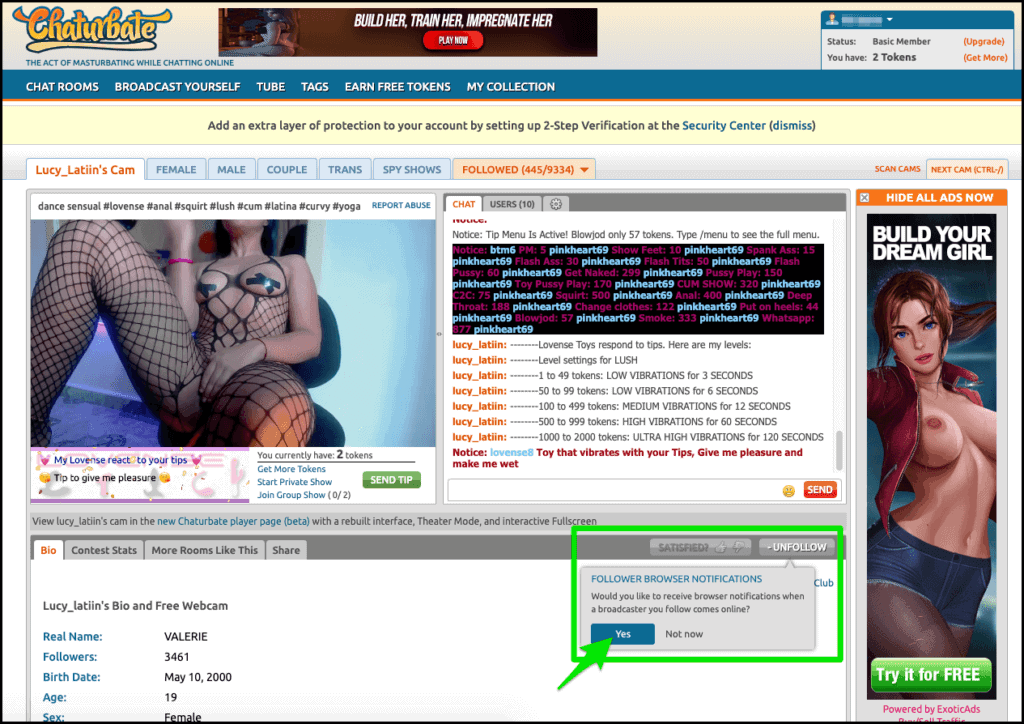Dismiss the 2-Step Verification notice
This screenshot has height=724, width=1024.
point(792,125)
